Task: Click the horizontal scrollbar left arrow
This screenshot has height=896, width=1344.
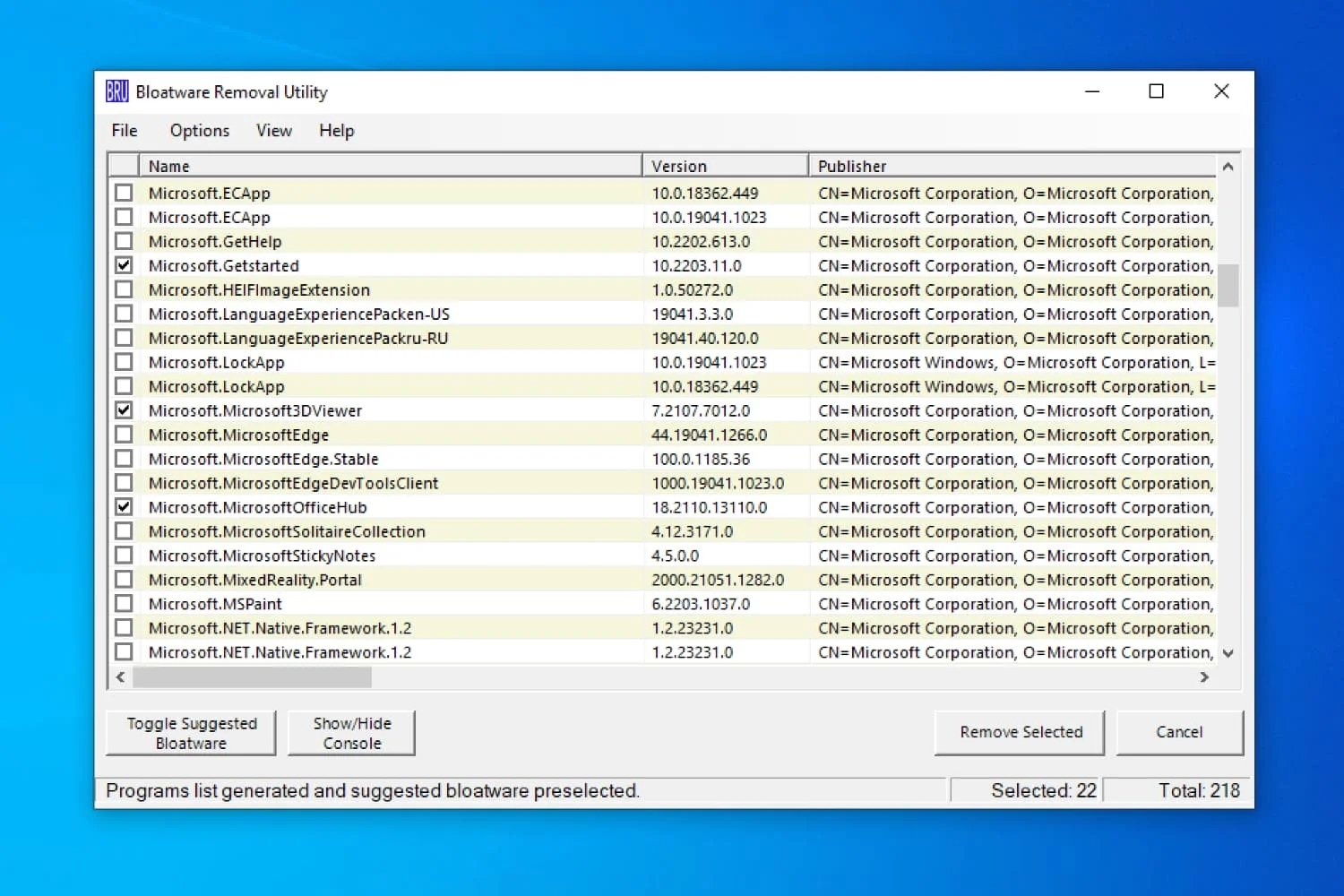Action: click(x=120, y=677)
